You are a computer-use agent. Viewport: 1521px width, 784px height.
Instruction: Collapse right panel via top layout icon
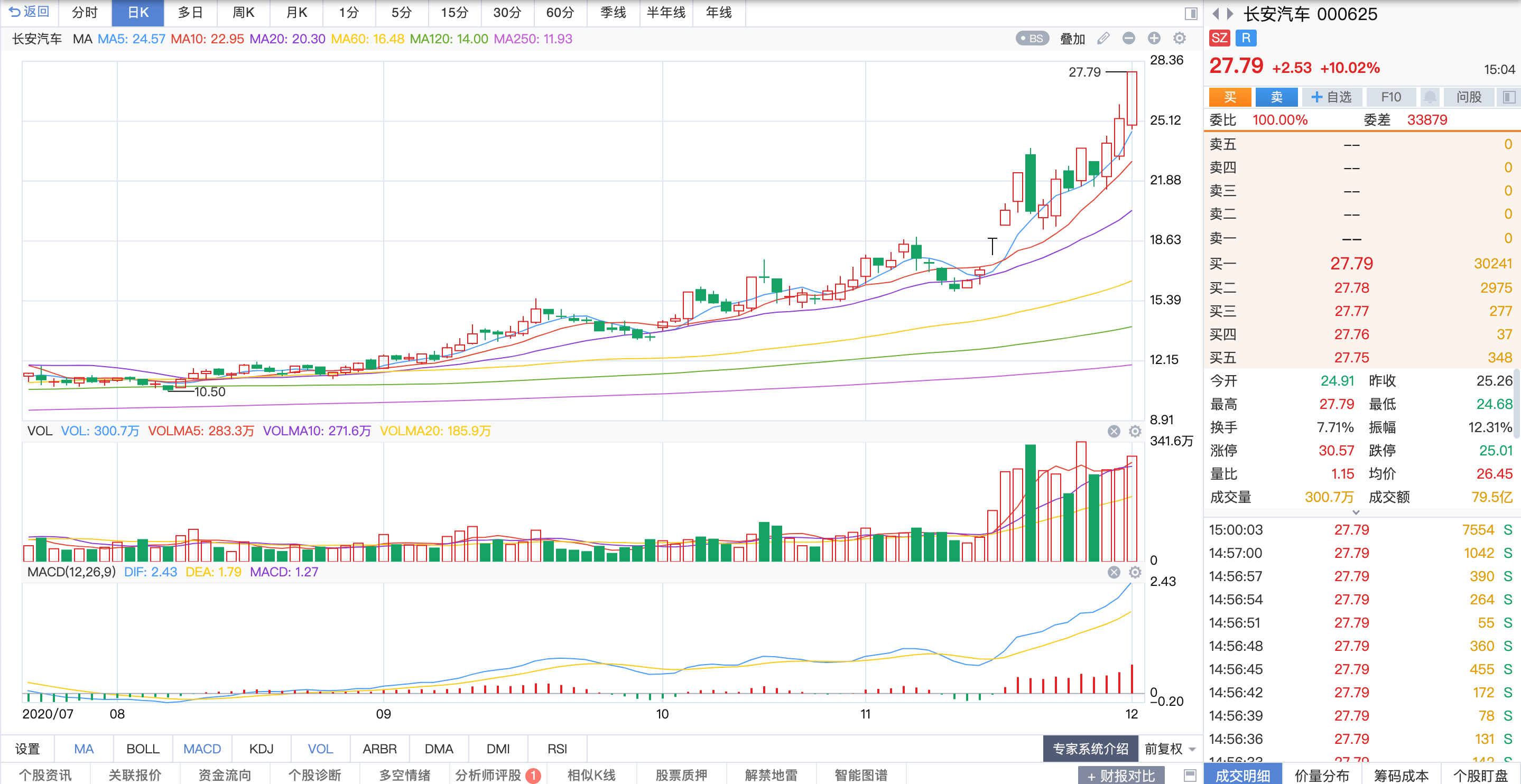click(1190, 13)
